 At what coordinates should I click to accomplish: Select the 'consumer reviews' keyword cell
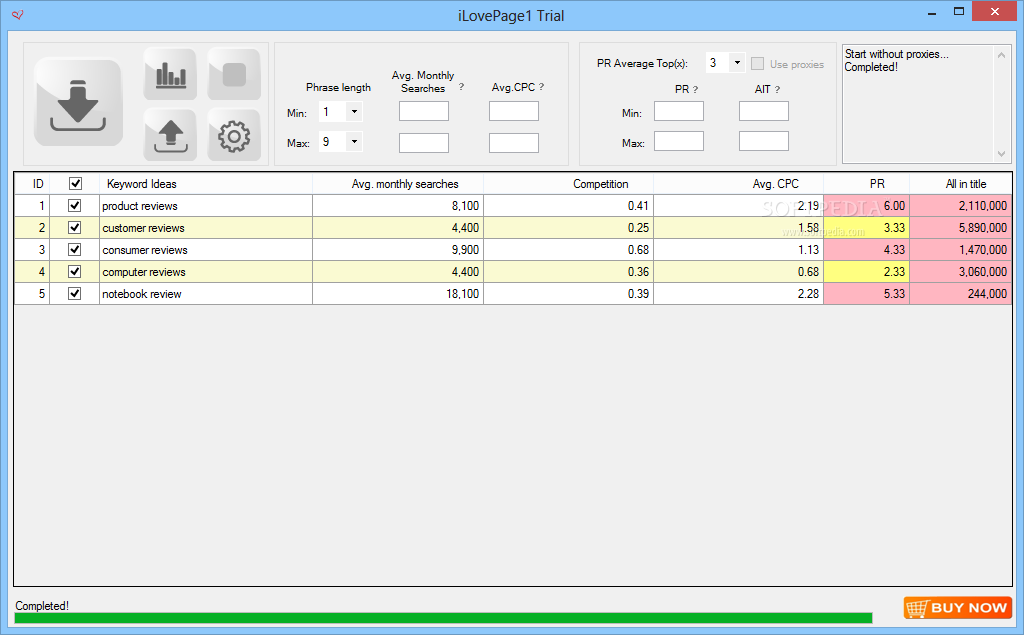(206, 250)
